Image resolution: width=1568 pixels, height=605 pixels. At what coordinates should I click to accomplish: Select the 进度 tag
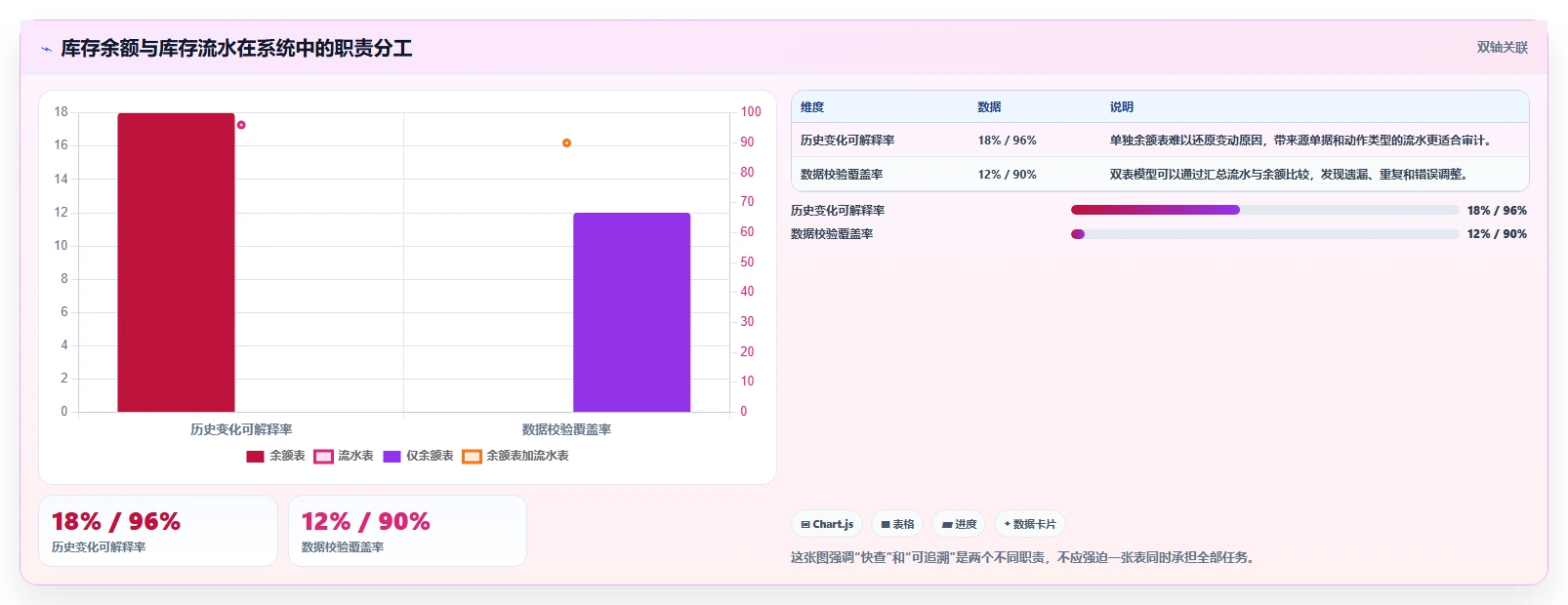(959, 524)
